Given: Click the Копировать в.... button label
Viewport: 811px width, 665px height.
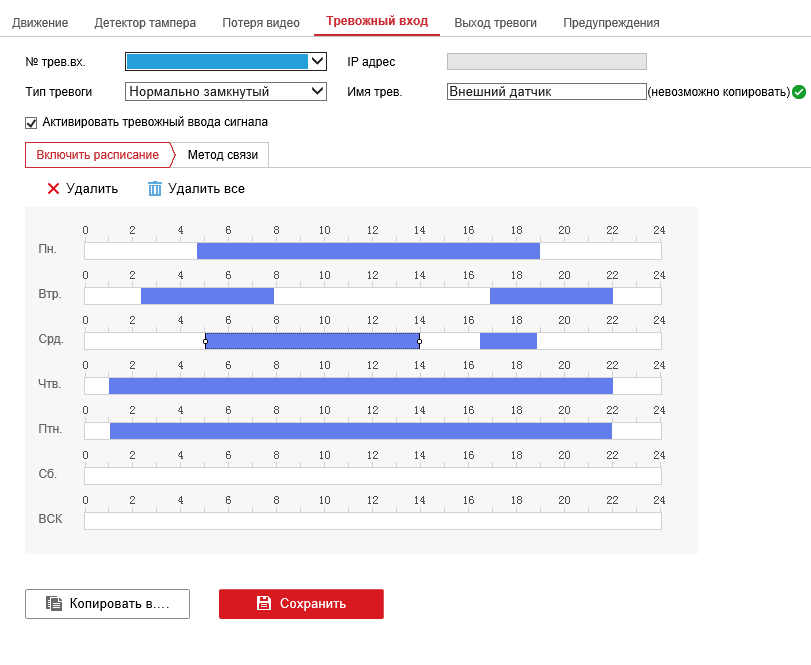Looking at the screenshot, I should pyautogui.click(x=119, y=603).
